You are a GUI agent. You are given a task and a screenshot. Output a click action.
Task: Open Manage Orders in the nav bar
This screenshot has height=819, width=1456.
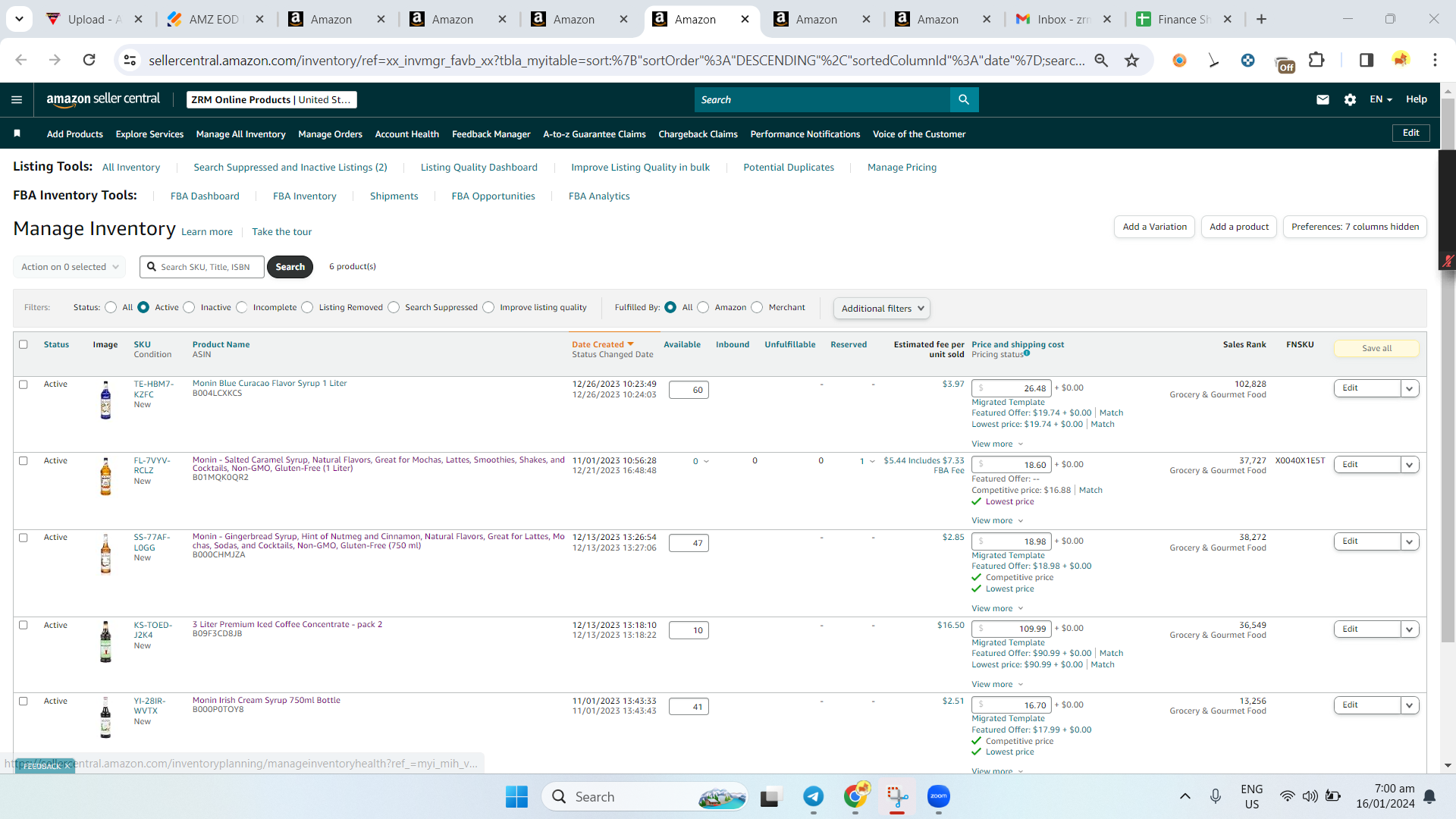330,134
